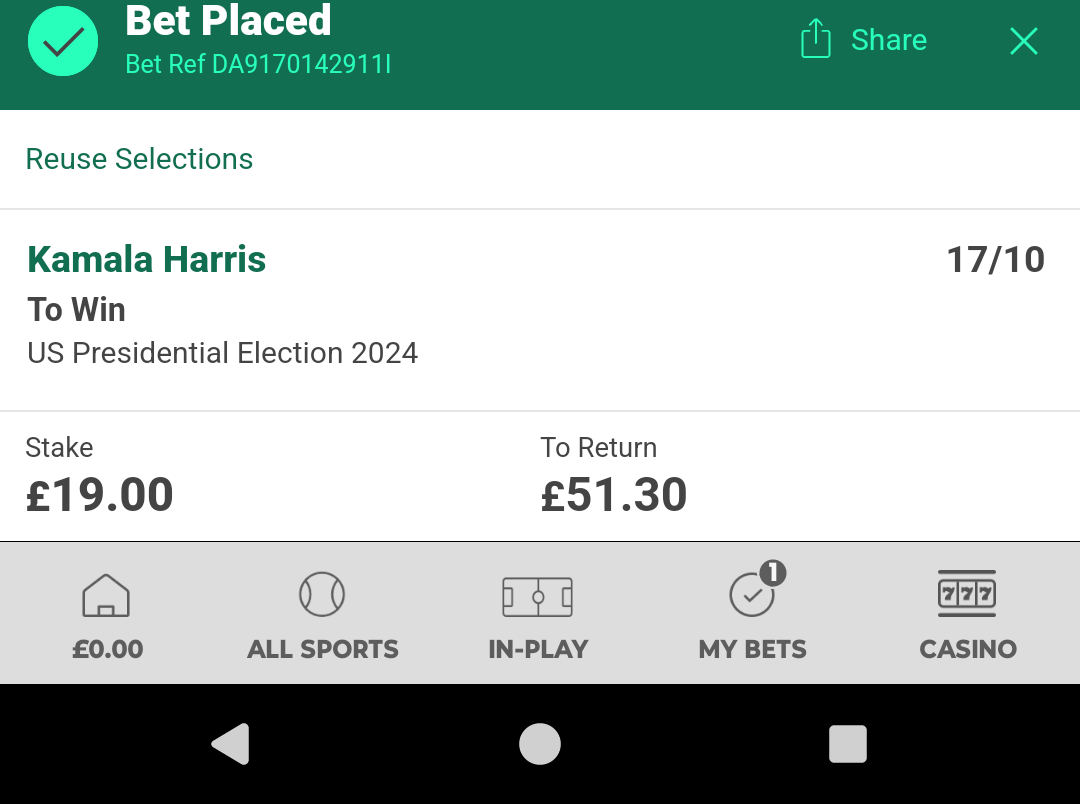
Task: Tap the Android recent apps square
Action: click(848, 744)
